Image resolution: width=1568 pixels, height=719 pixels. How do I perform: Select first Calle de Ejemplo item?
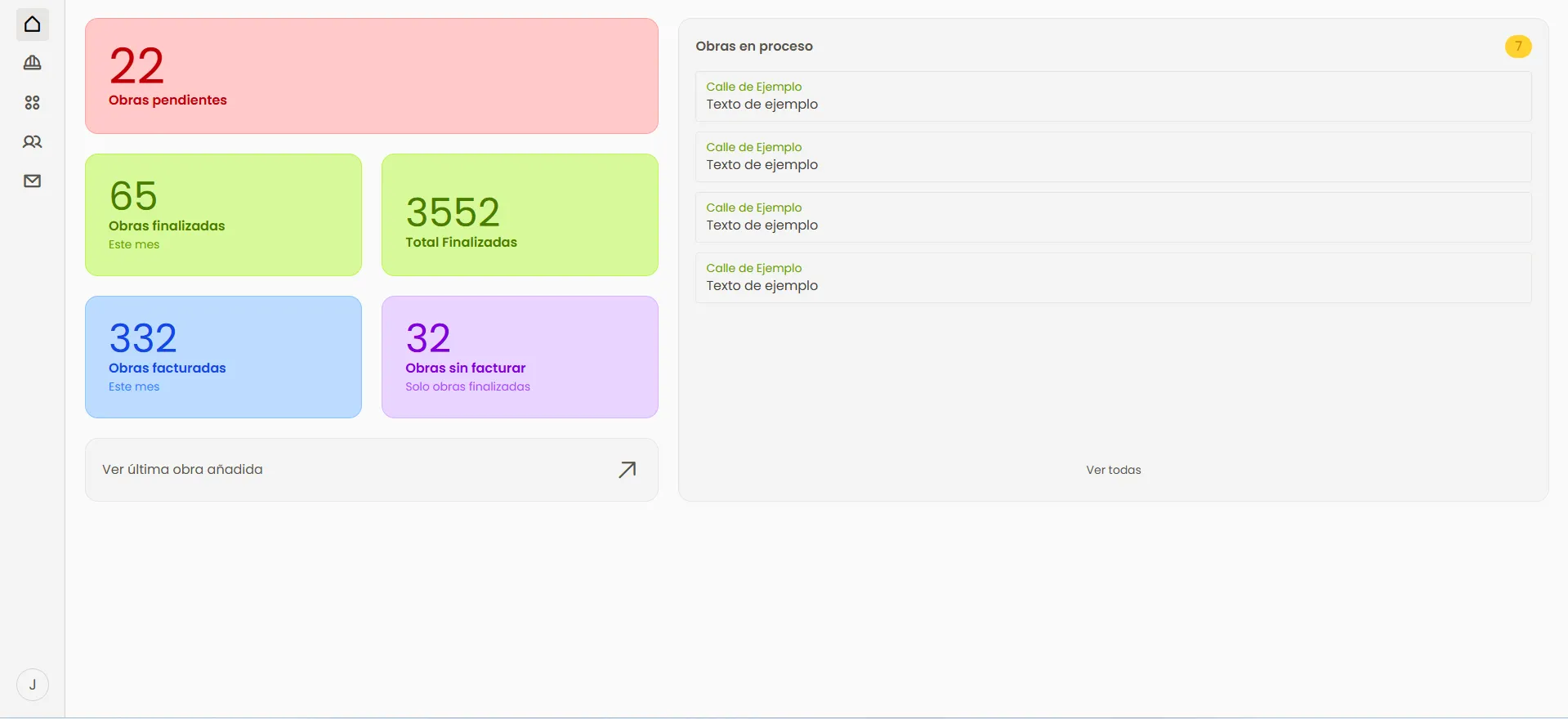coord(1114,96)
